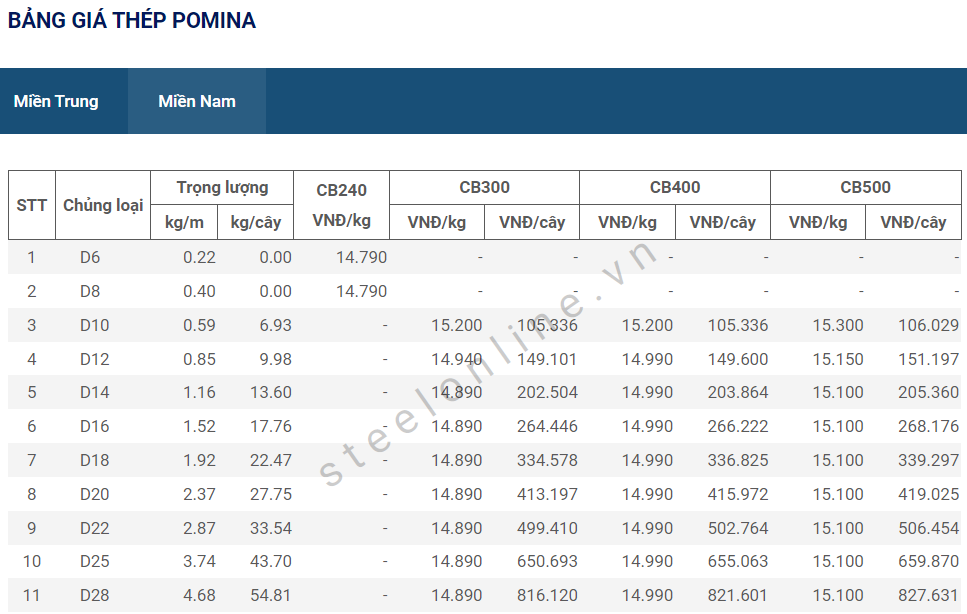Click the D18 row label

[94, 460]
